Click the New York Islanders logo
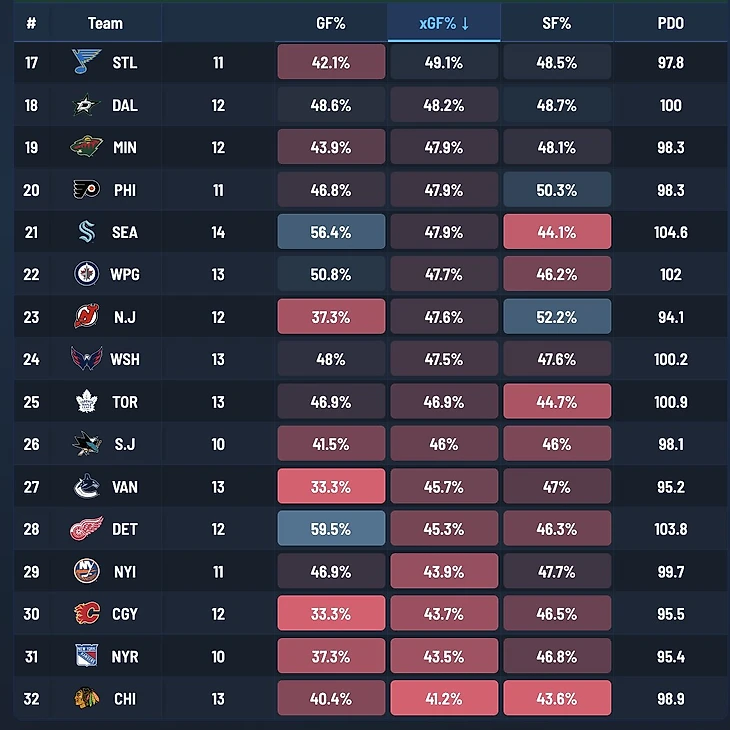The height and width of the screenshot is (730, 730). 87,571
